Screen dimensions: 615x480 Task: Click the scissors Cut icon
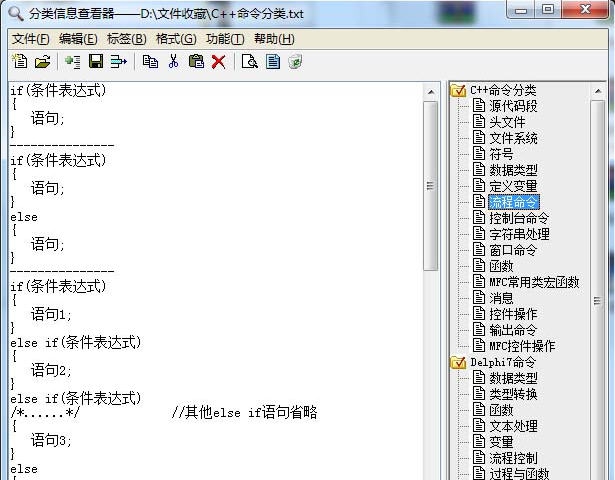click(x=173, y=62)
